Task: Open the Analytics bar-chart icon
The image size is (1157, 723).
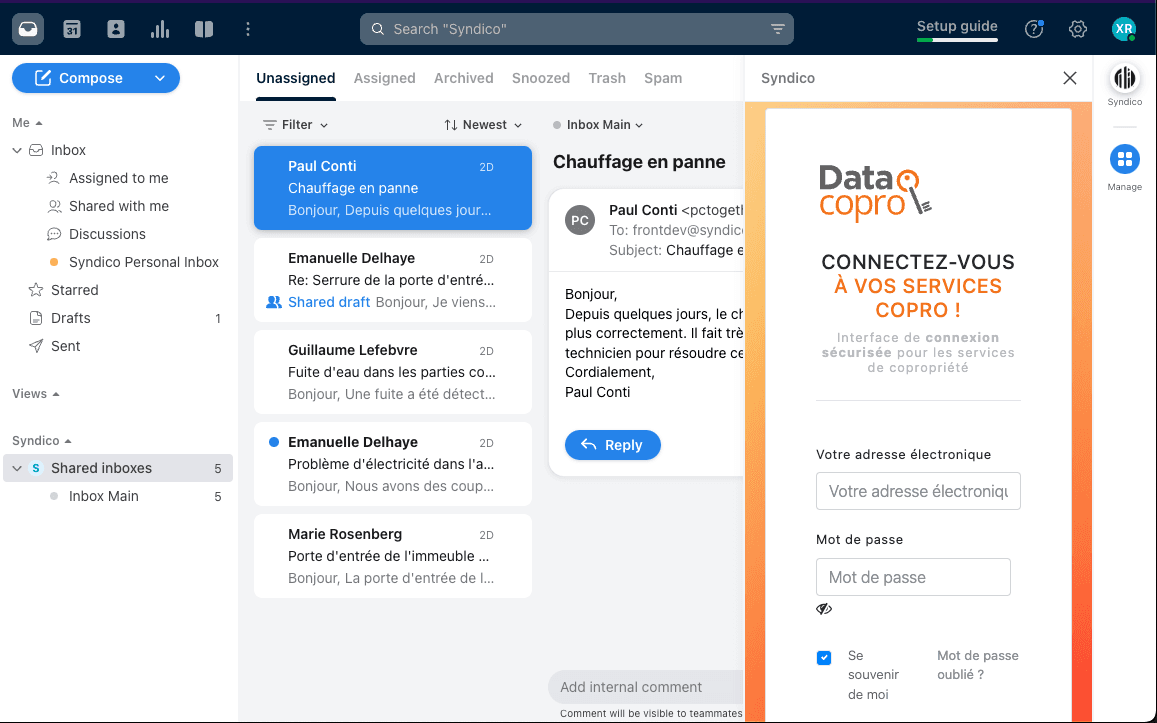Action: [x=159, y=28]
